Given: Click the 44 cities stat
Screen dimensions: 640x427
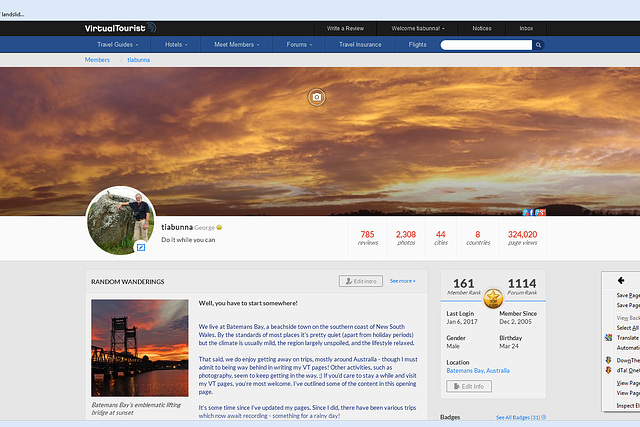Looking at the screenshot, I should click(x=441, y=238).
